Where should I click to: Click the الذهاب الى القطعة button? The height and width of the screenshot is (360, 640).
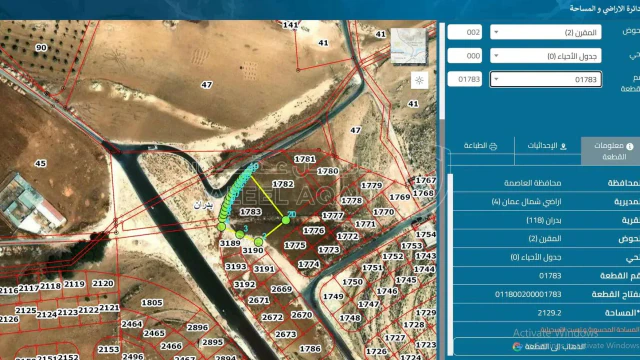pos(547,347)
